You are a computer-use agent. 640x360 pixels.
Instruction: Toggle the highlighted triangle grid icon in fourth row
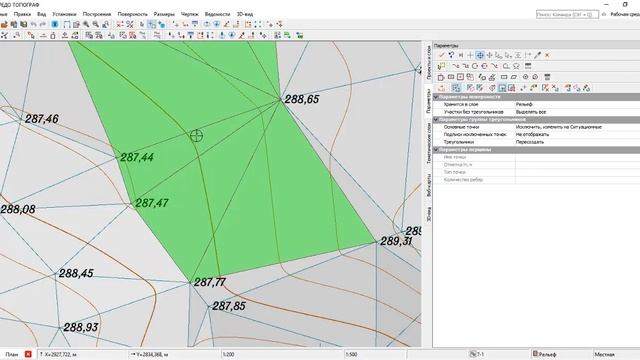(x=456, y=88)
